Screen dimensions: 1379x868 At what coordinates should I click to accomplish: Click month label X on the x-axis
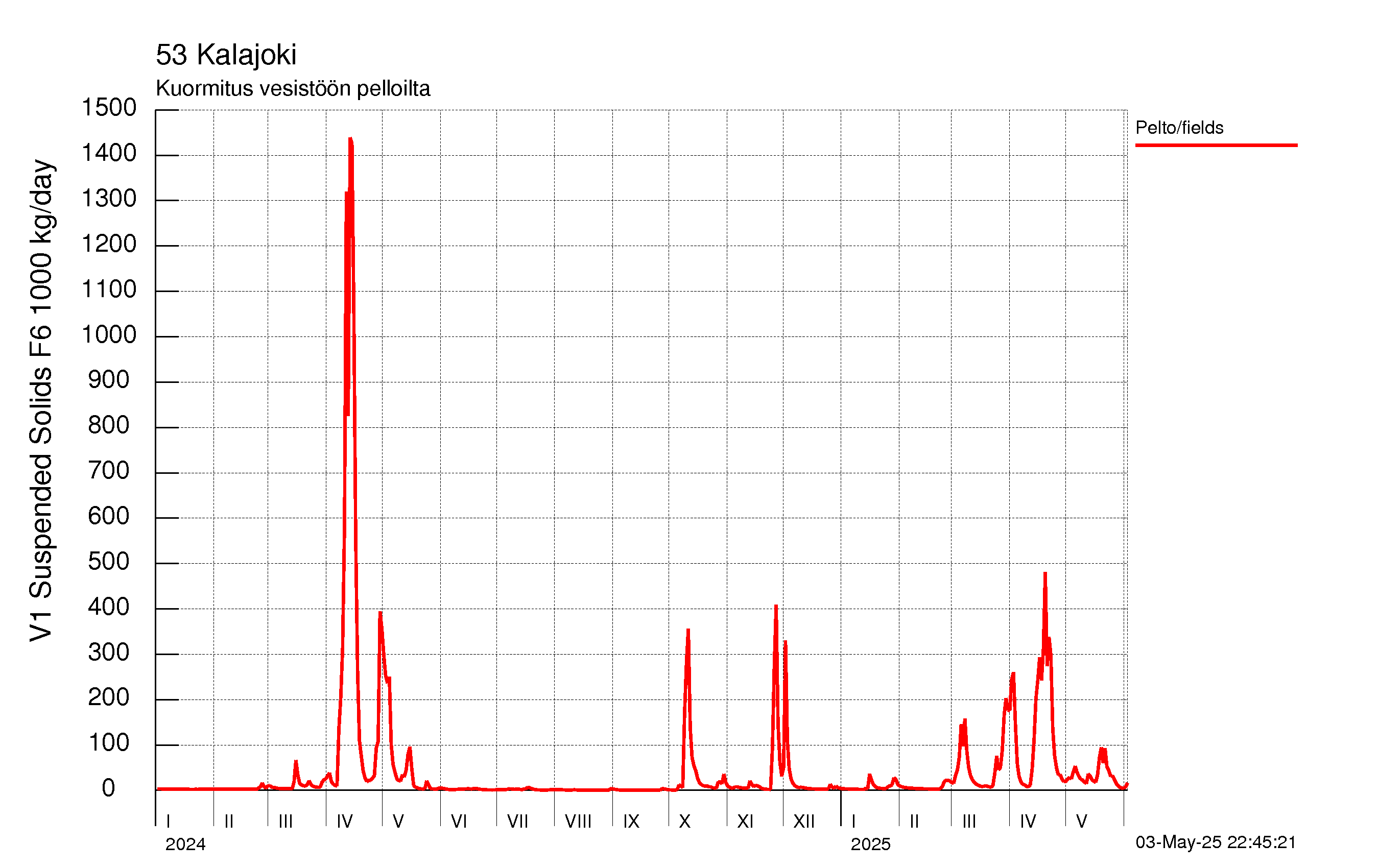(x=684, y=822)
